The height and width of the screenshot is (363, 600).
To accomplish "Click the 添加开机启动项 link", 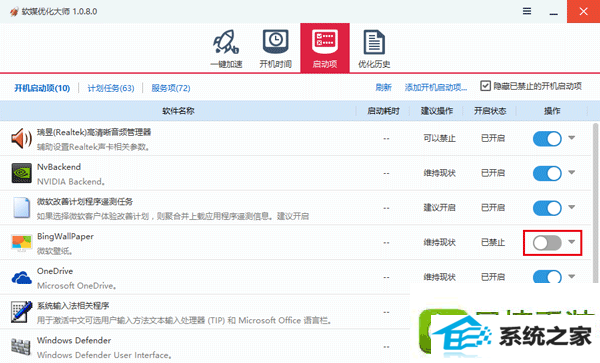I will (x=436, y=88).
